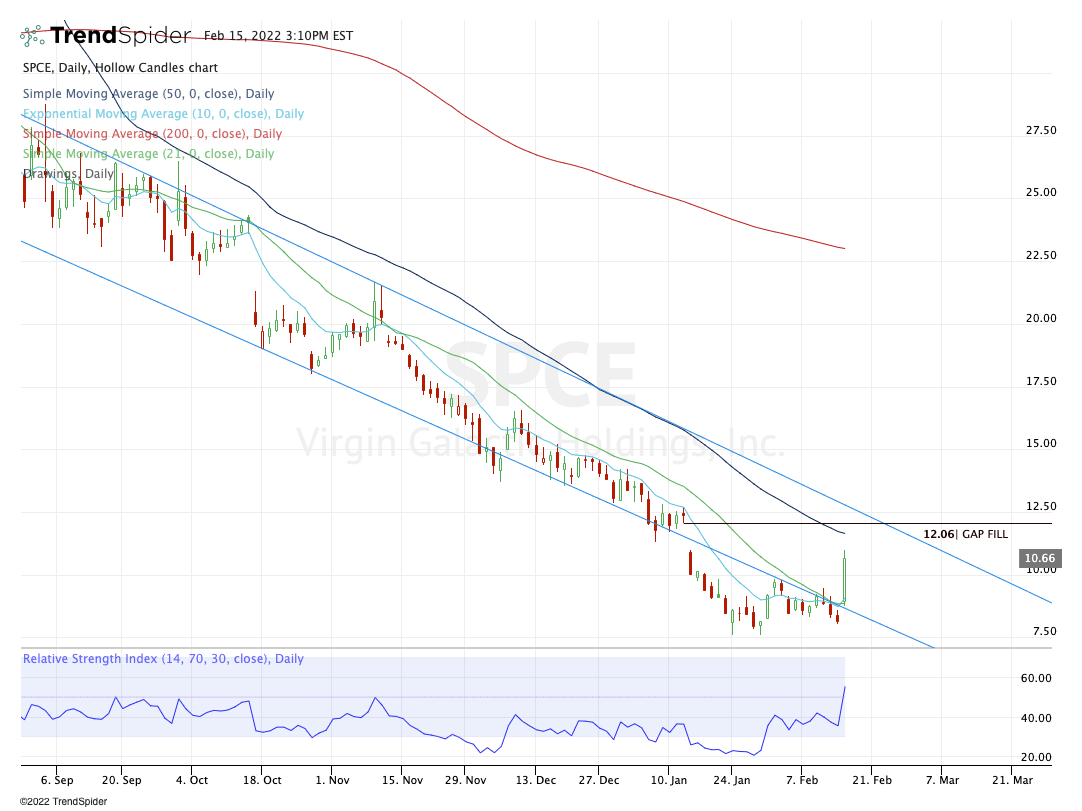Click the 29. Nov date label

[465, 780]
